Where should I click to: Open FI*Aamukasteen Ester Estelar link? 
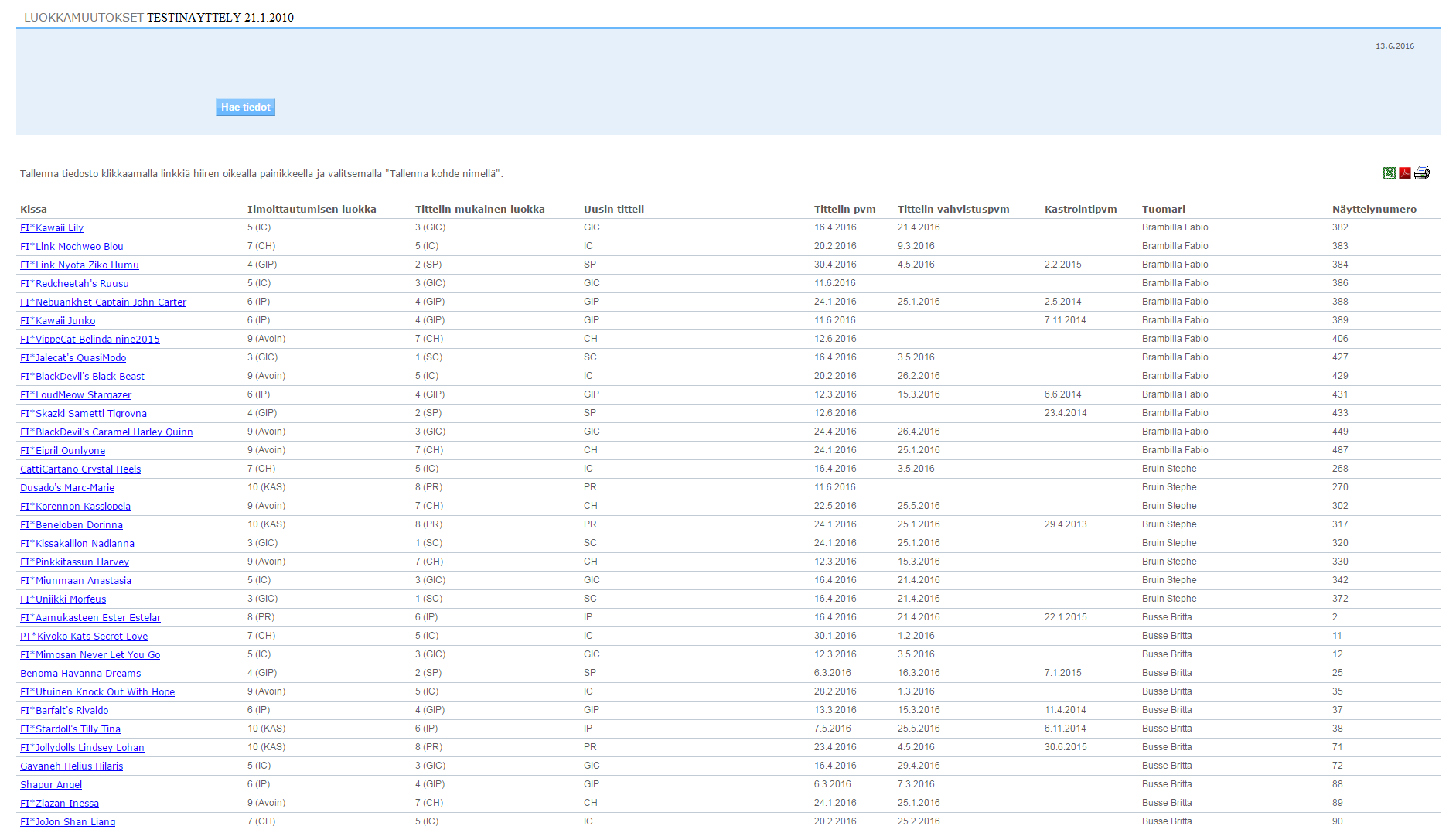[x=90, y=618]
